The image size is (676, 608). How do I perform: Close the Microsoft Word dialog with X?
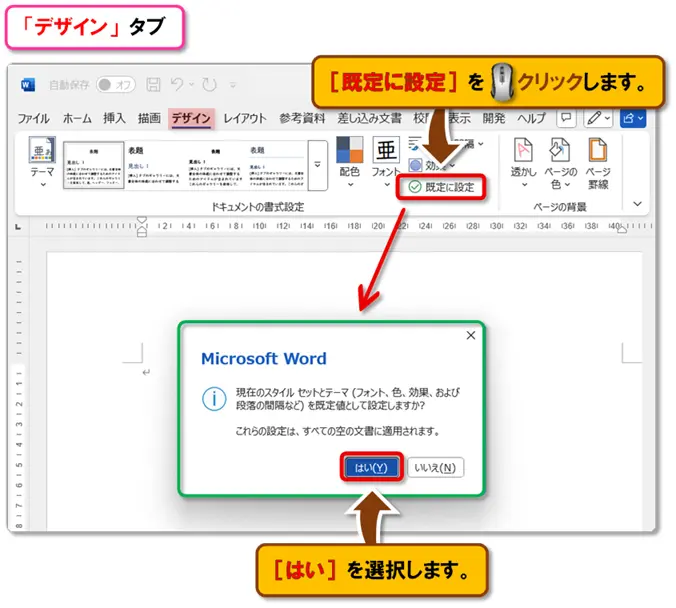[471, 335]
